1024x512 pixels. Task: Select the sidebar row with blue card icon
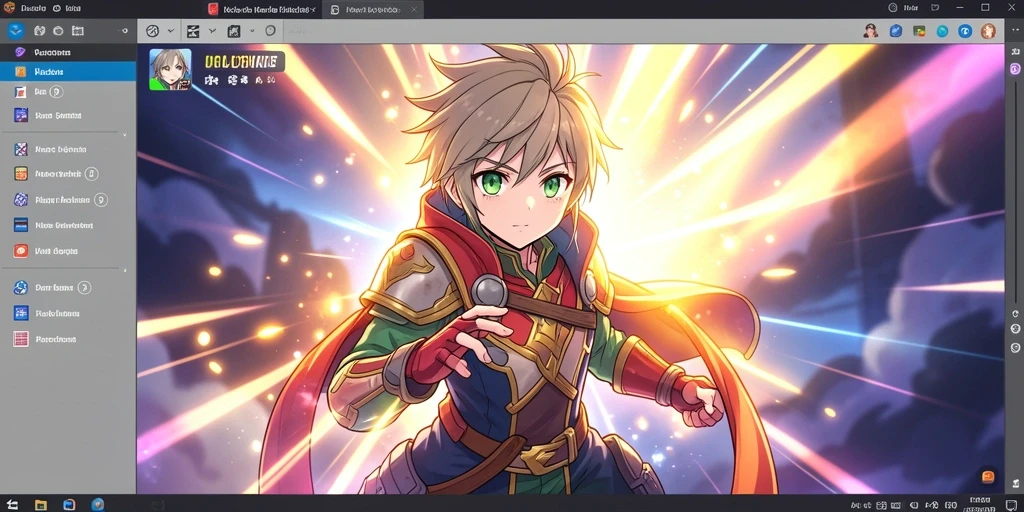point(68,225)
